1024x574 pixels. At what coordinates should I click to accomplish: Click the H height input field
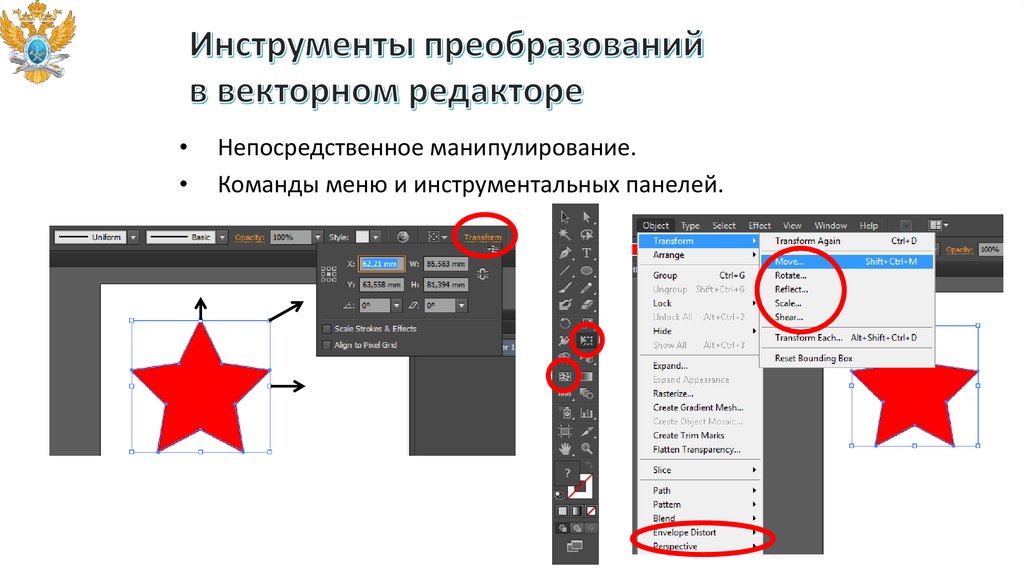click(x=446, y=285)
